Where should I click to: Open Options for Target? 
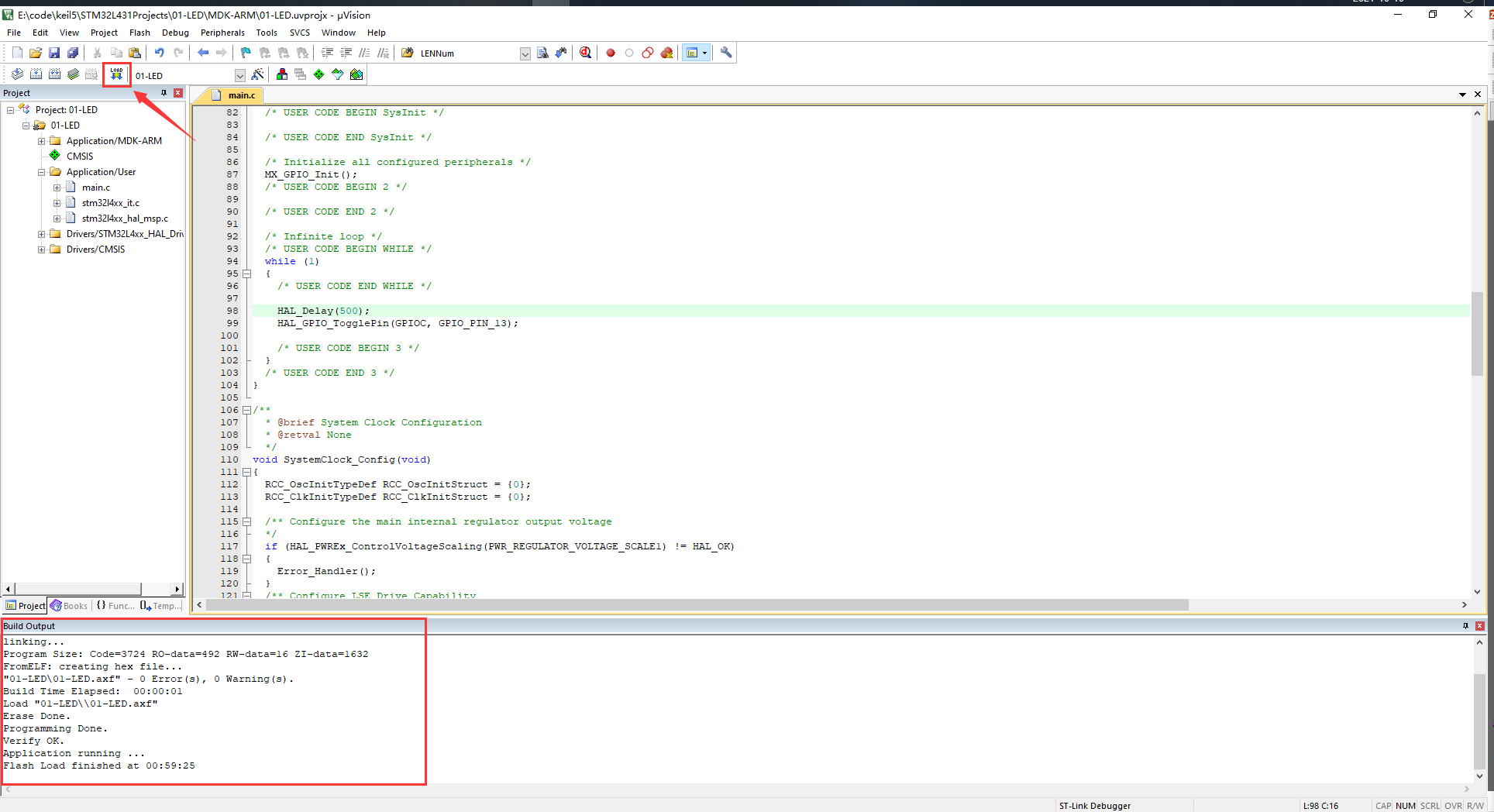(x=257, y=74)
